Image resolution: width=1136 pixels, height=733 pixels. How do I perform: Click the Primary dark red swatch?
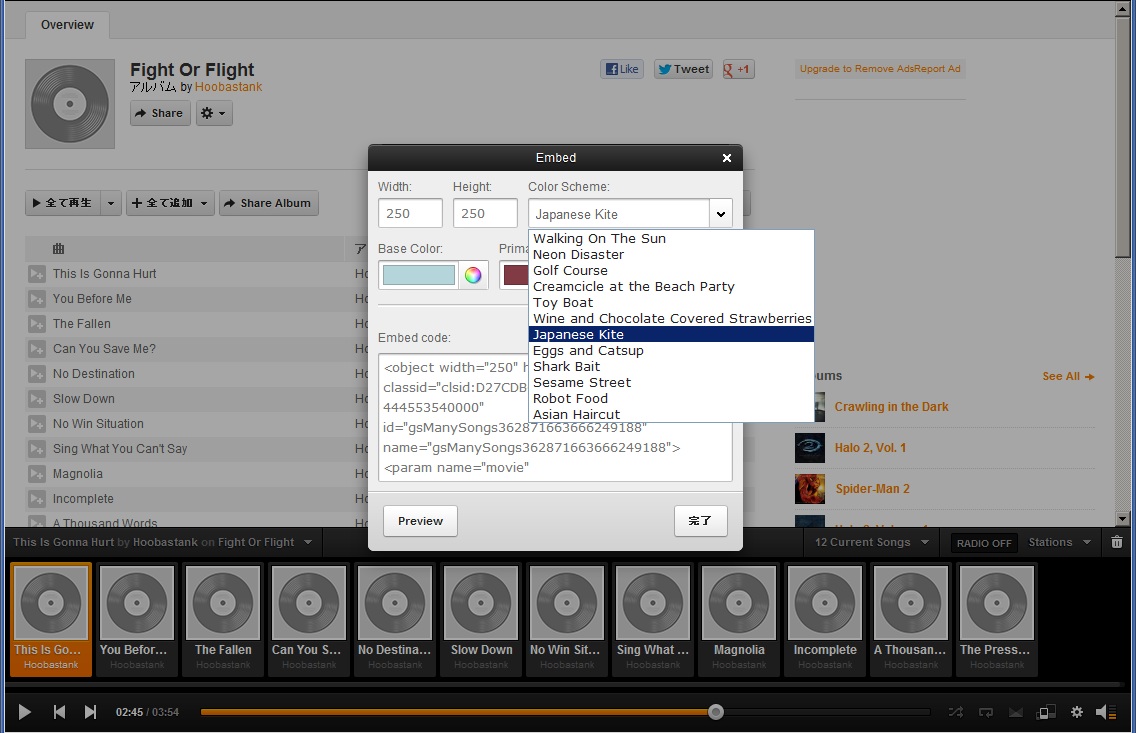pyautogui.click(x=515, y=275)
